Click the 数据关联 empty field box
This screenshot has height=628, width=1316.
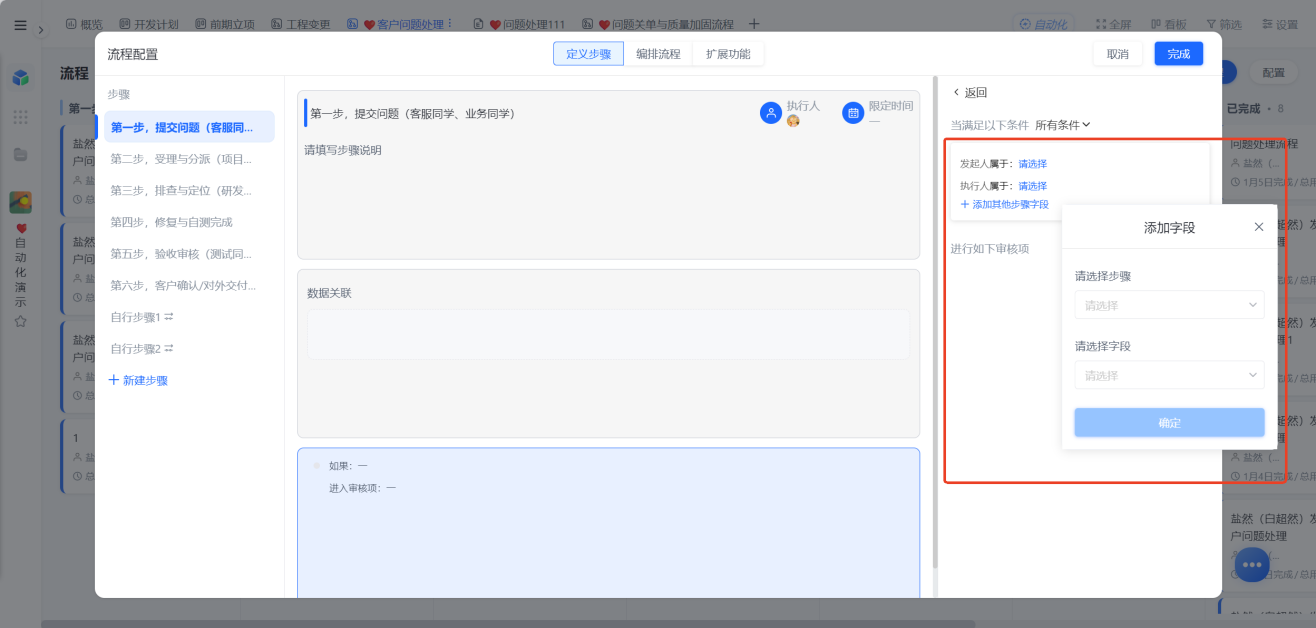[608, 334]
